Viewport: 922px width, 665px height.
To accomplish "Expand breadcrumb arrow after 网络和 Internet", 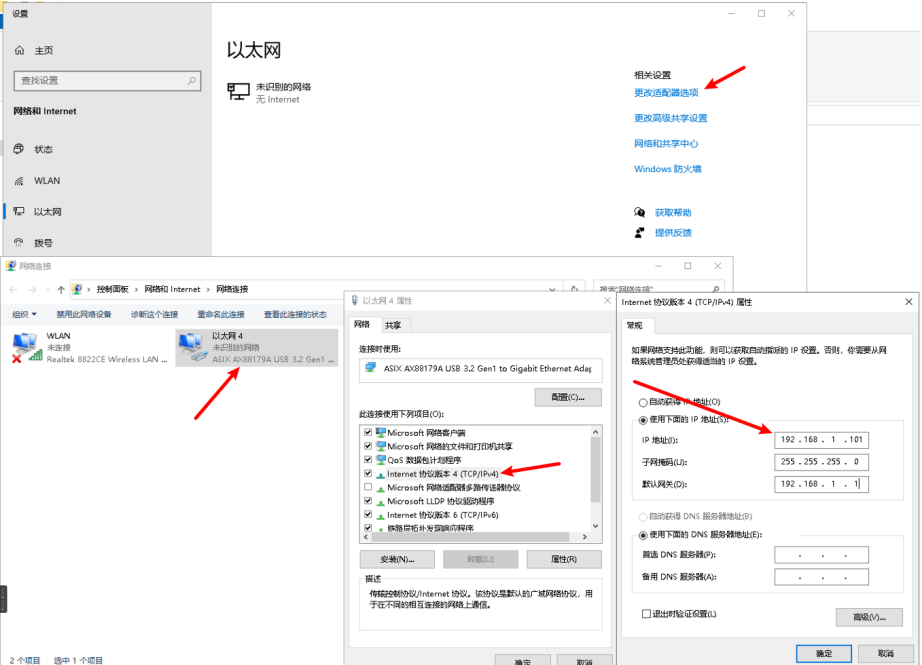I will (x=208, y=289).
